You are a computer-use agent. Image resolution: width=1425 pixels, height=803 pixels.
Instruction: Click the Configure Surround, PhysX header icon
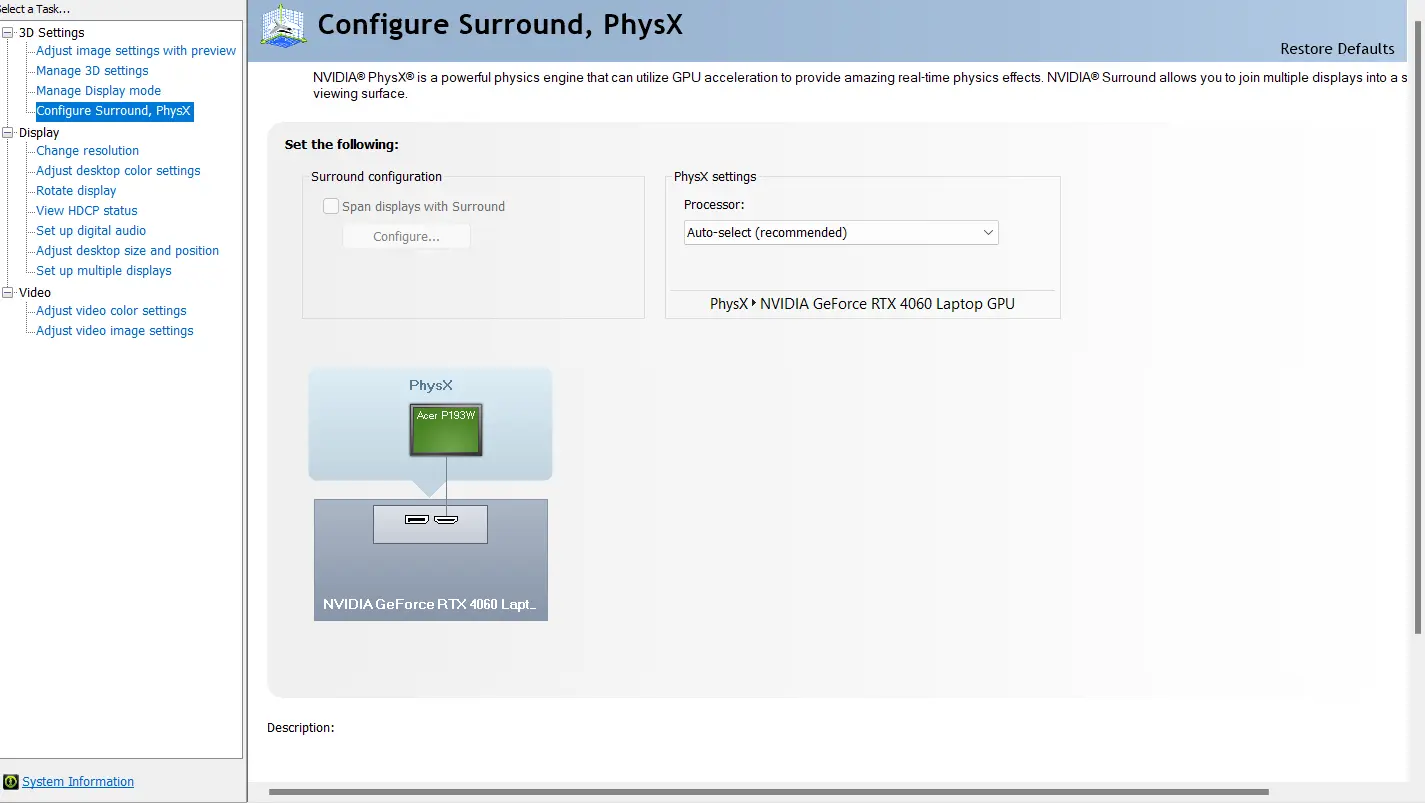click(284, 26)
